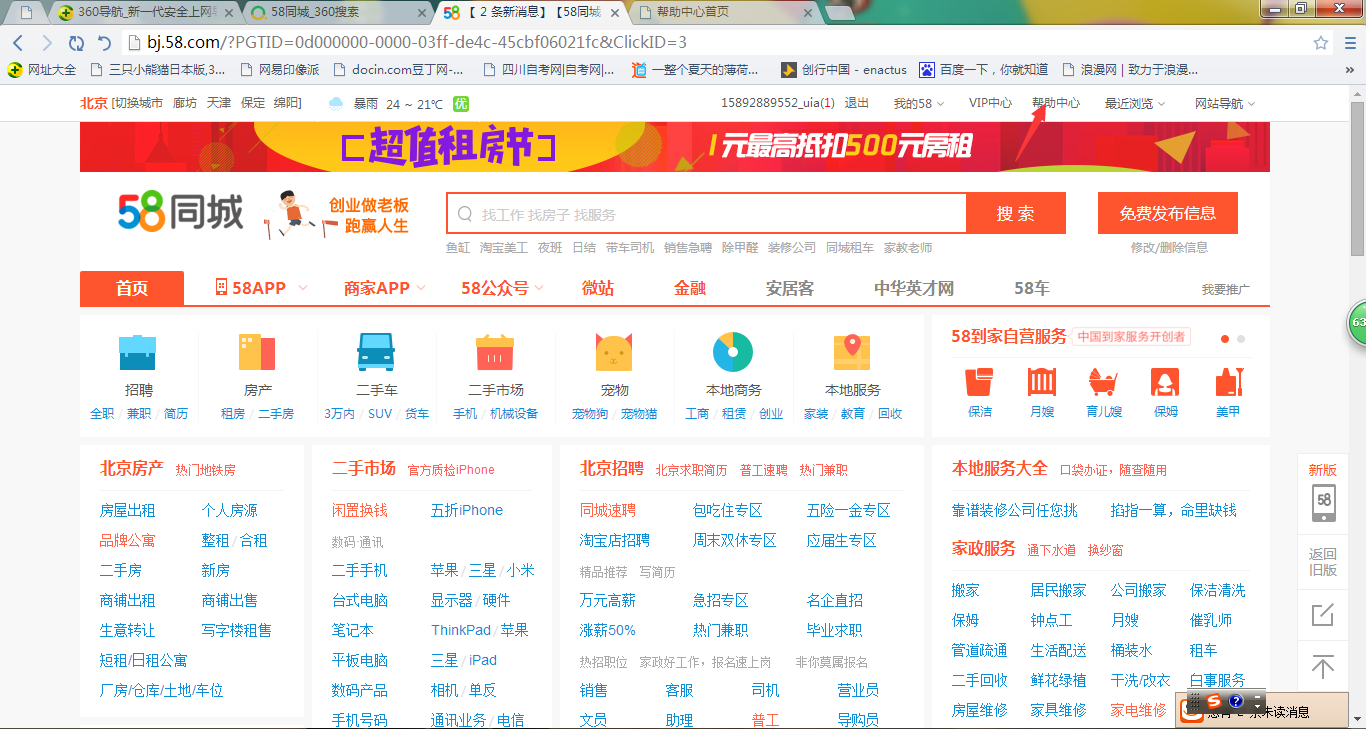Select 首页 in the navigation bar
1366x729 pixels.
(132, 288)
